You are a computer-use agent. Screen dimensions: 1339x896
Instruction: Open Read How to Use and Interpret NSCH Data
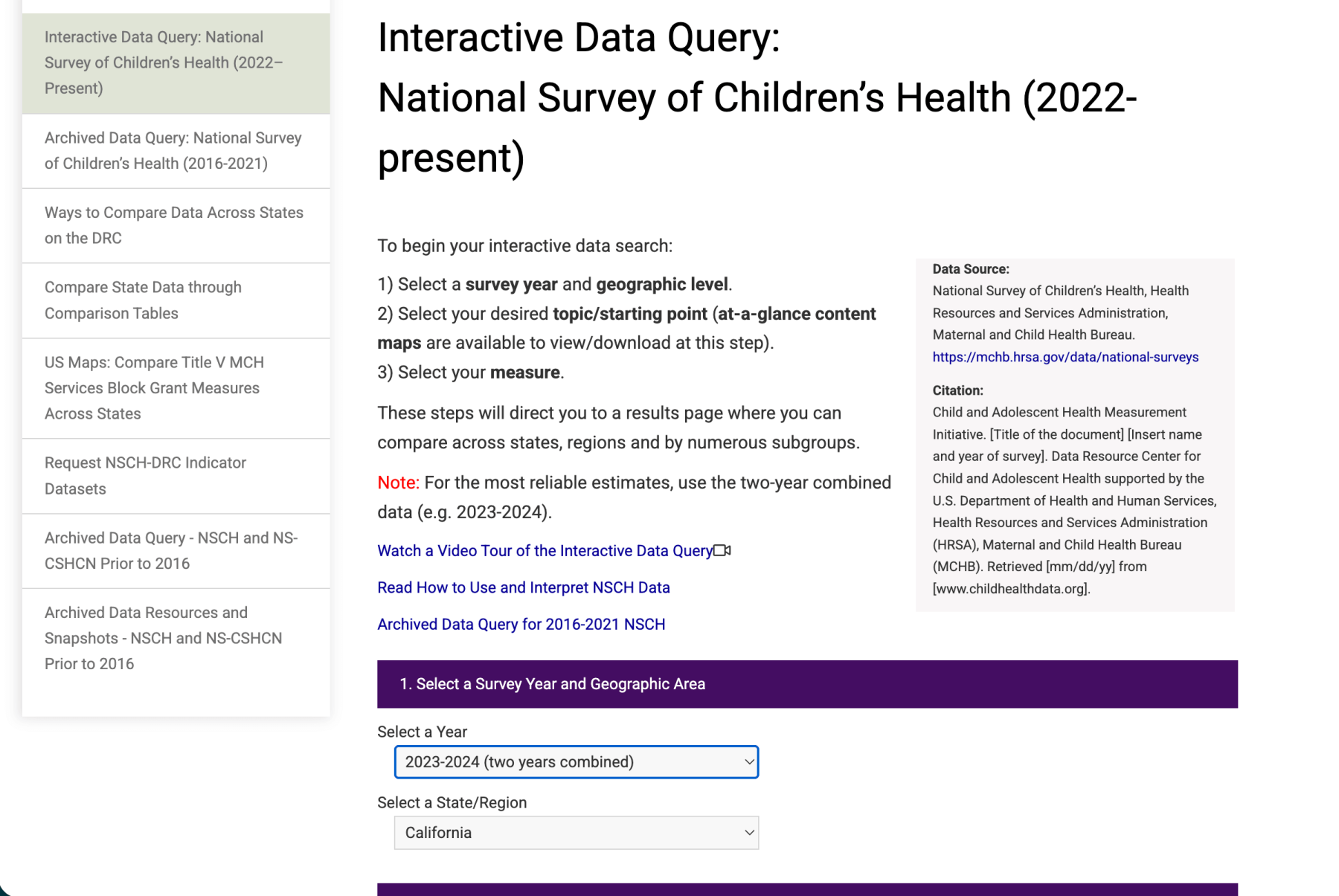click(524, 587)
